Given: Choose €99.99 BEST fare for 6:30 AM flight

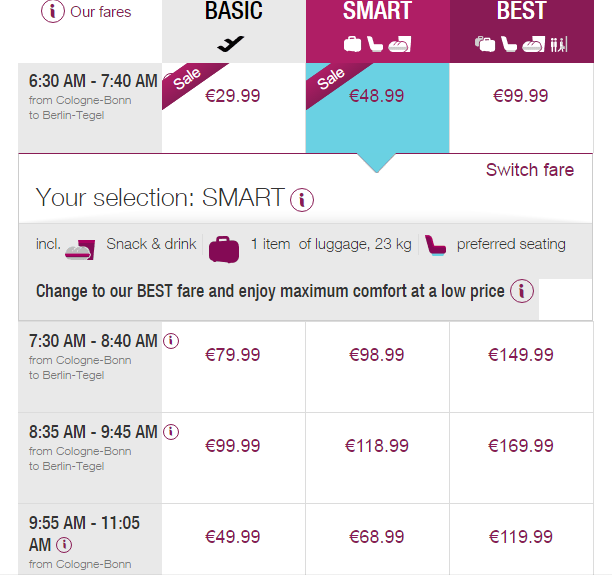Looking at the screenshot, I should (x=521, y=96).
